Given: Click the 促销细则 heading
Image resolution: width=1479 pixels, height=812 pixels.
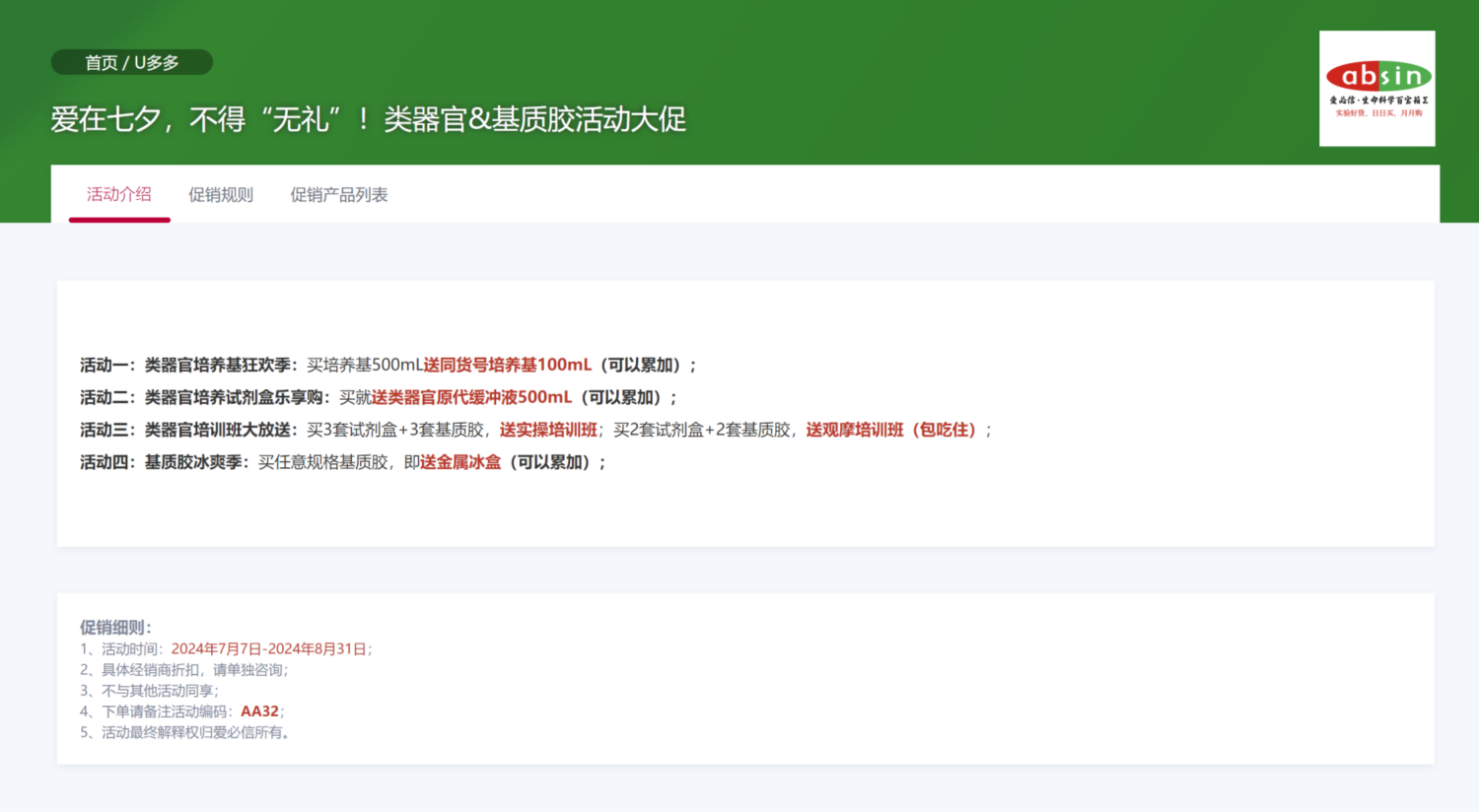Looking at the screenshot, I should (x=114, y=627).
